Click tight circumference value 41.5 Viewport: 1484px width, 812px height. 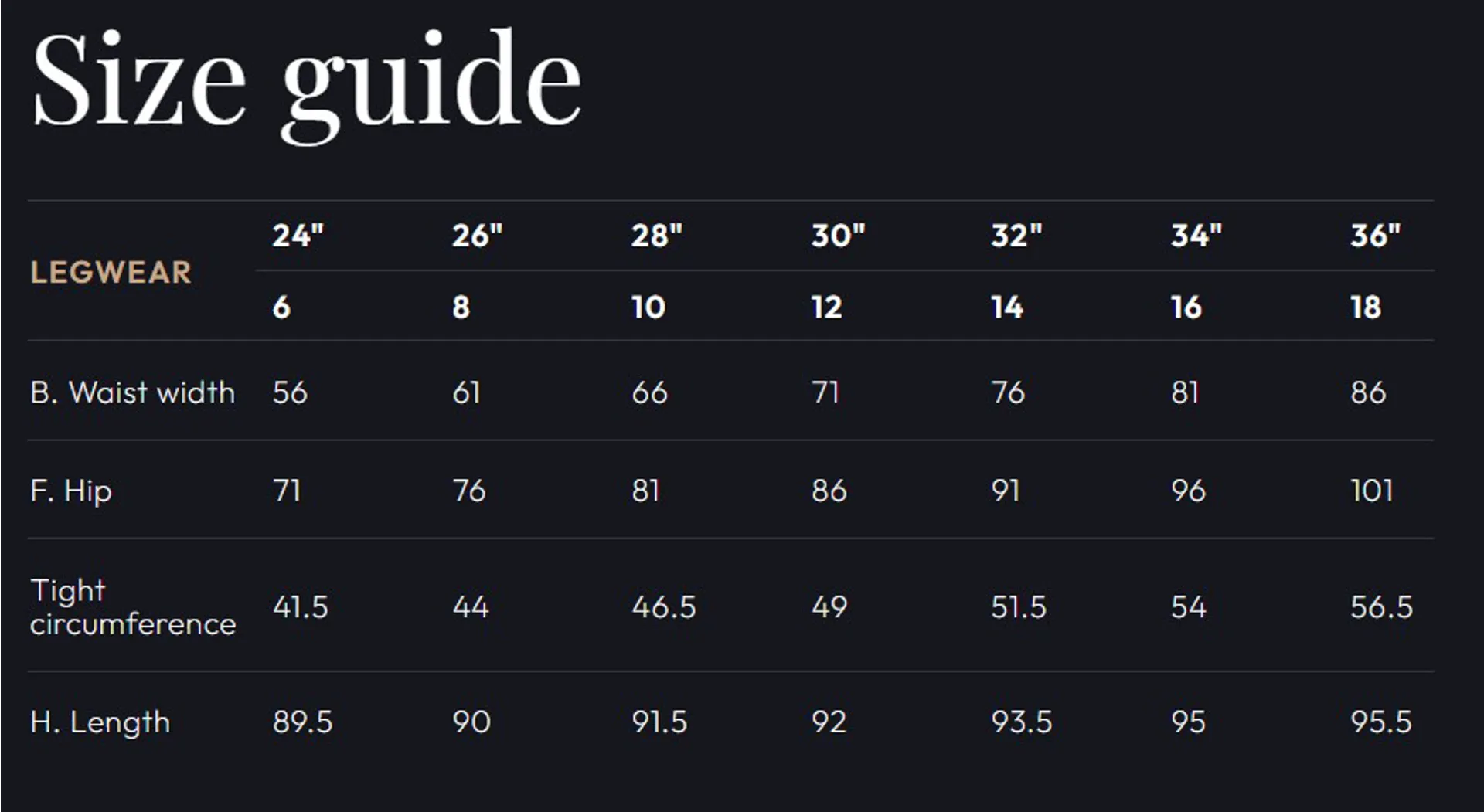point(300,607)
